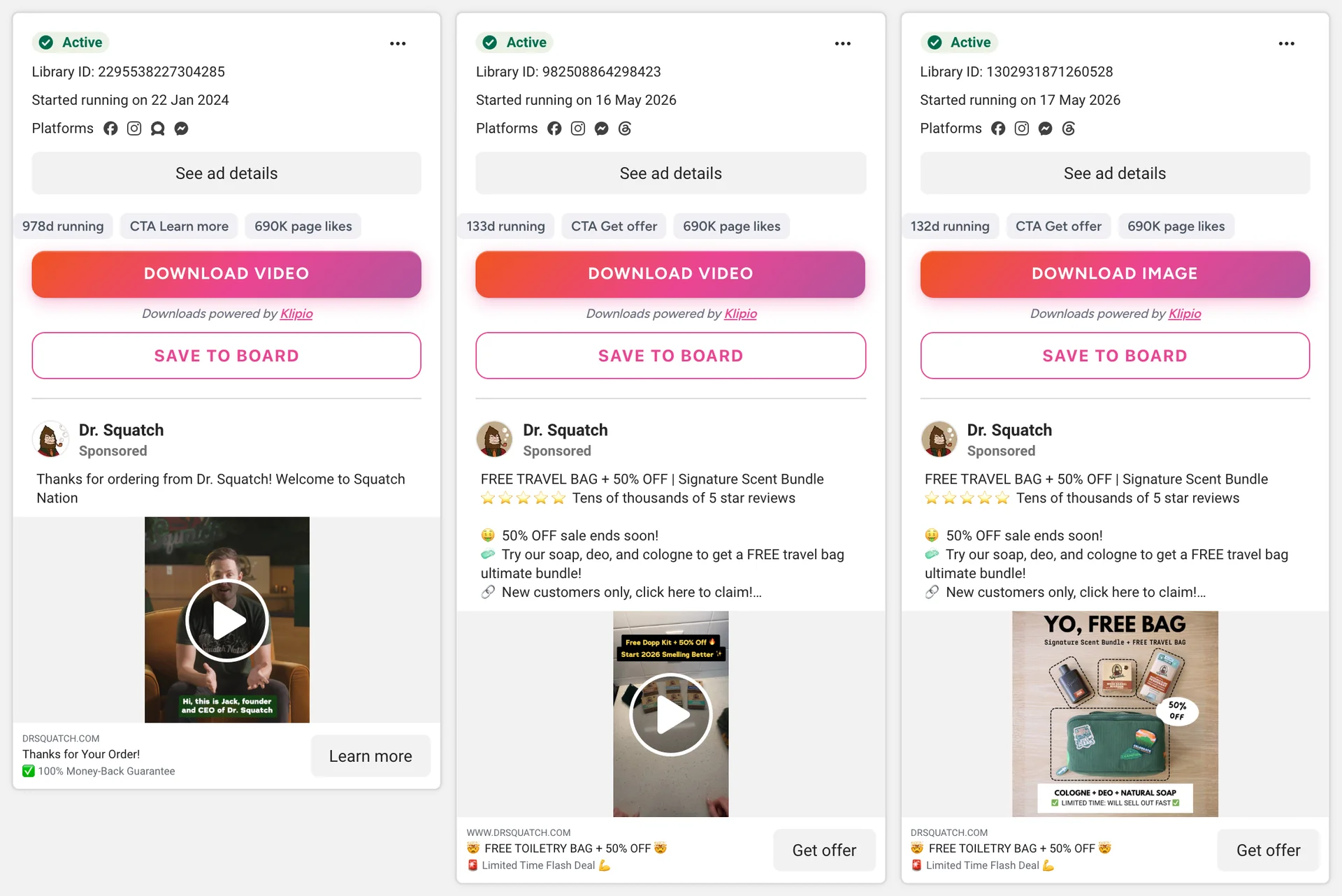Screen dimensions: 1342x896
Task: See ad details for Library ID 1302931871260528
Action: pyautogui.click(x=1115, y=173)
